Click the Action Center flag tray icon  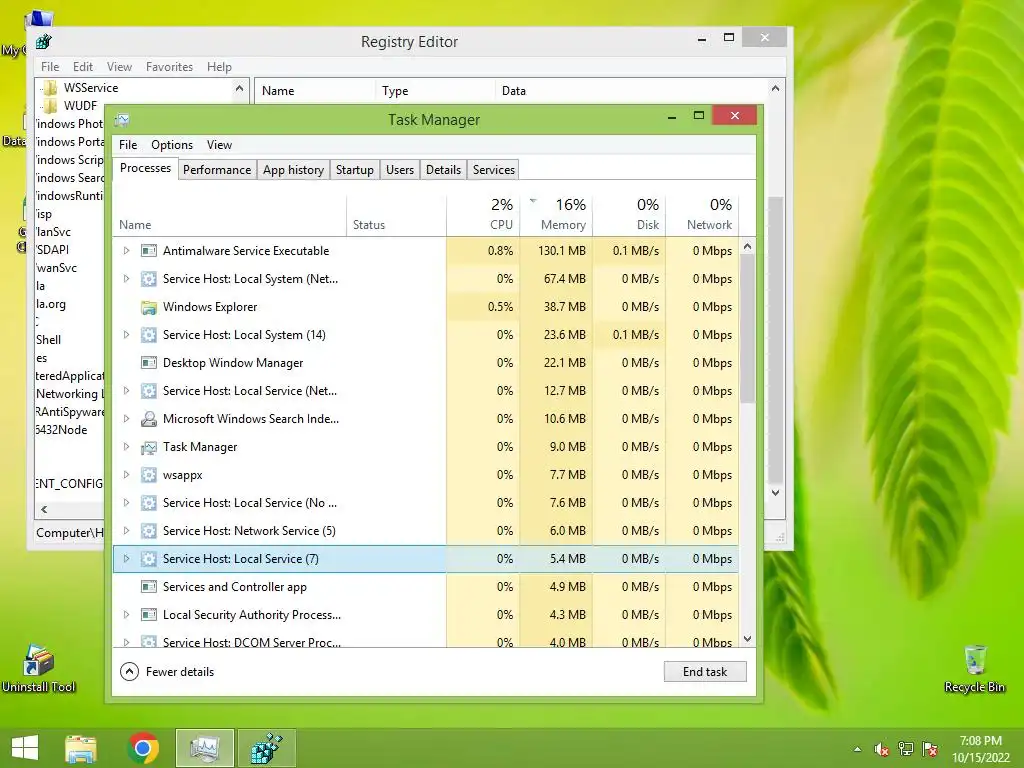[930, 749]
